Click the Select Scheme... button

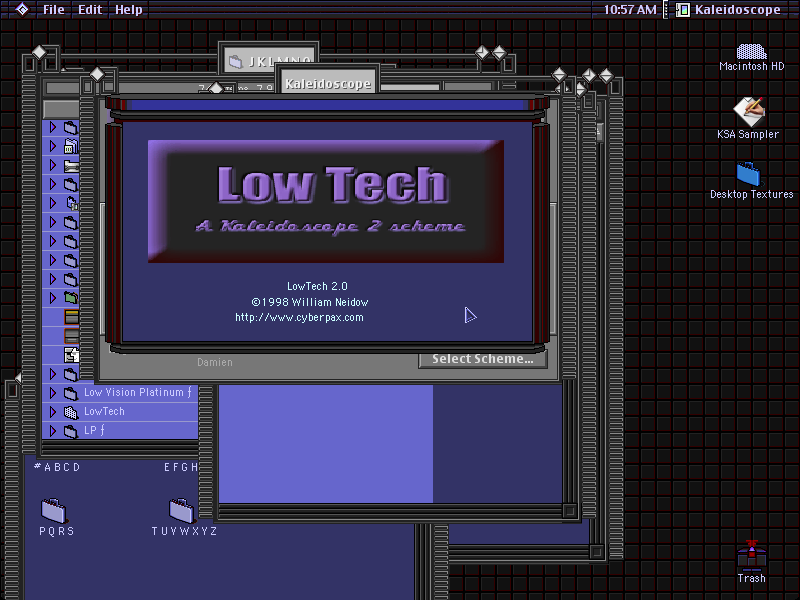pos(483,359)
